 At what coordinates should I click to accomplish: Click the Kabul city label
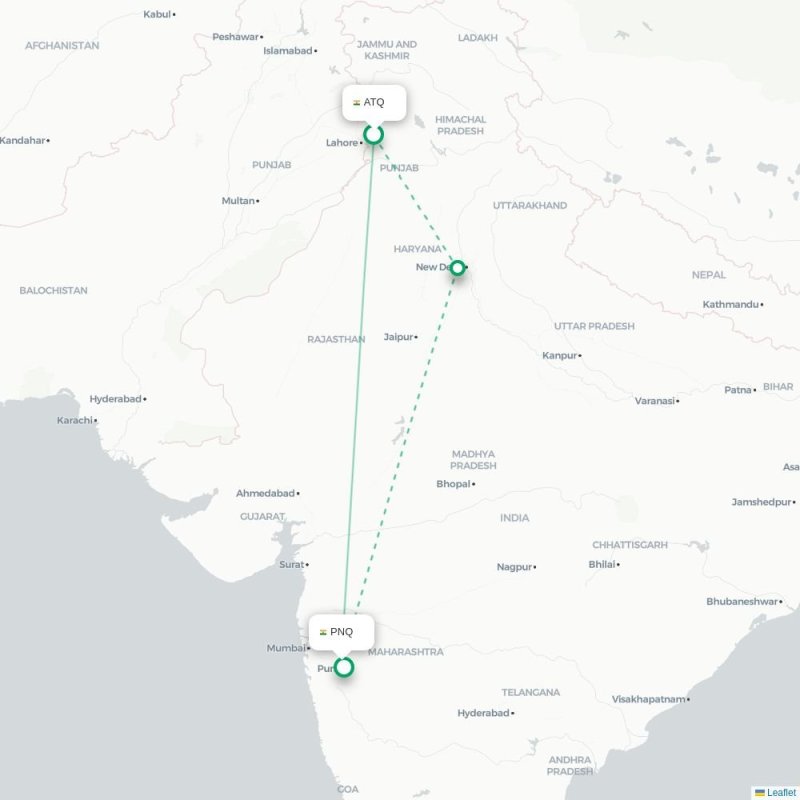[158, 14]
